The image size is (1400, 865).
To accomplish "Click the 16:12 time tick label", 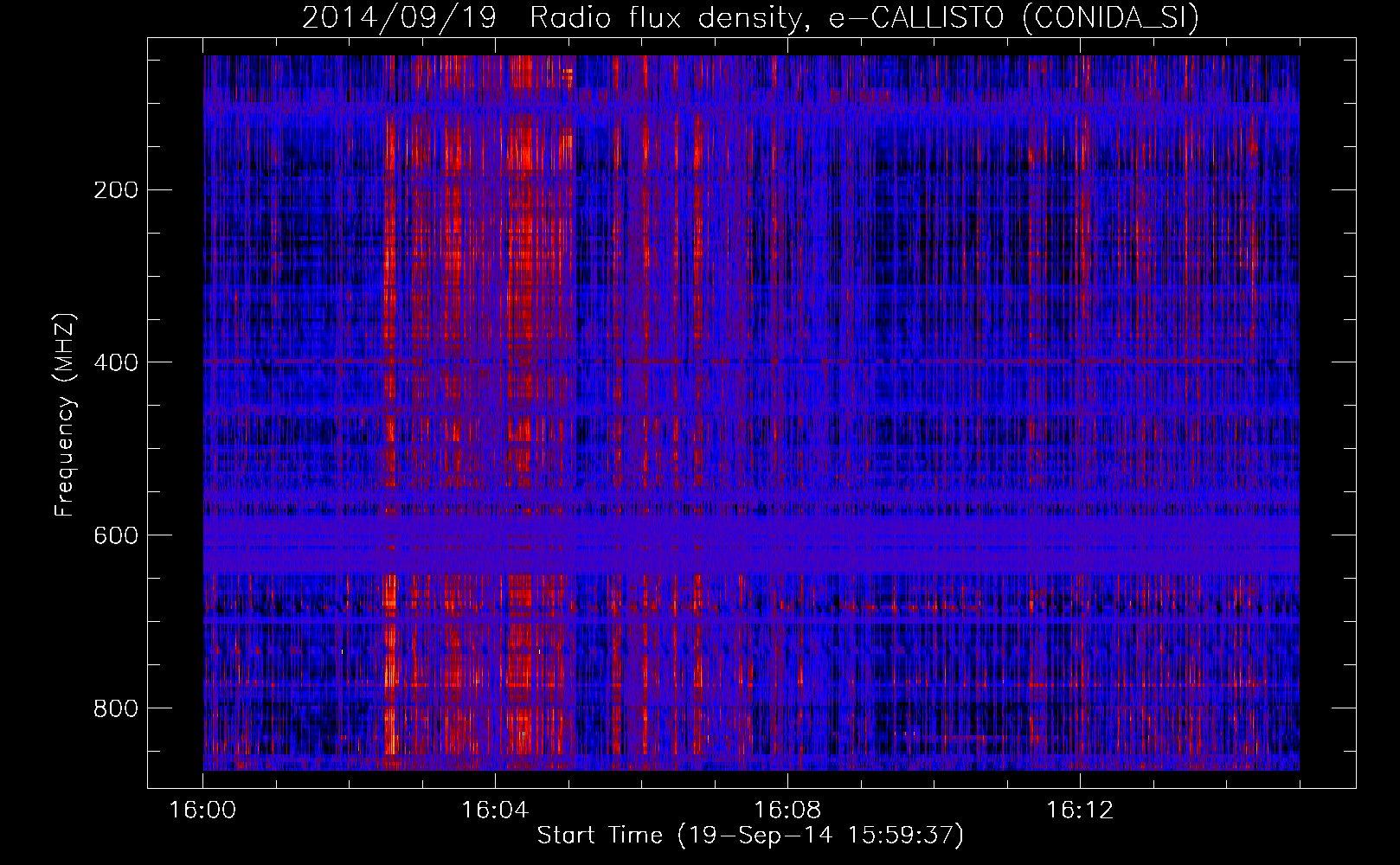I will click(1080, 811).
